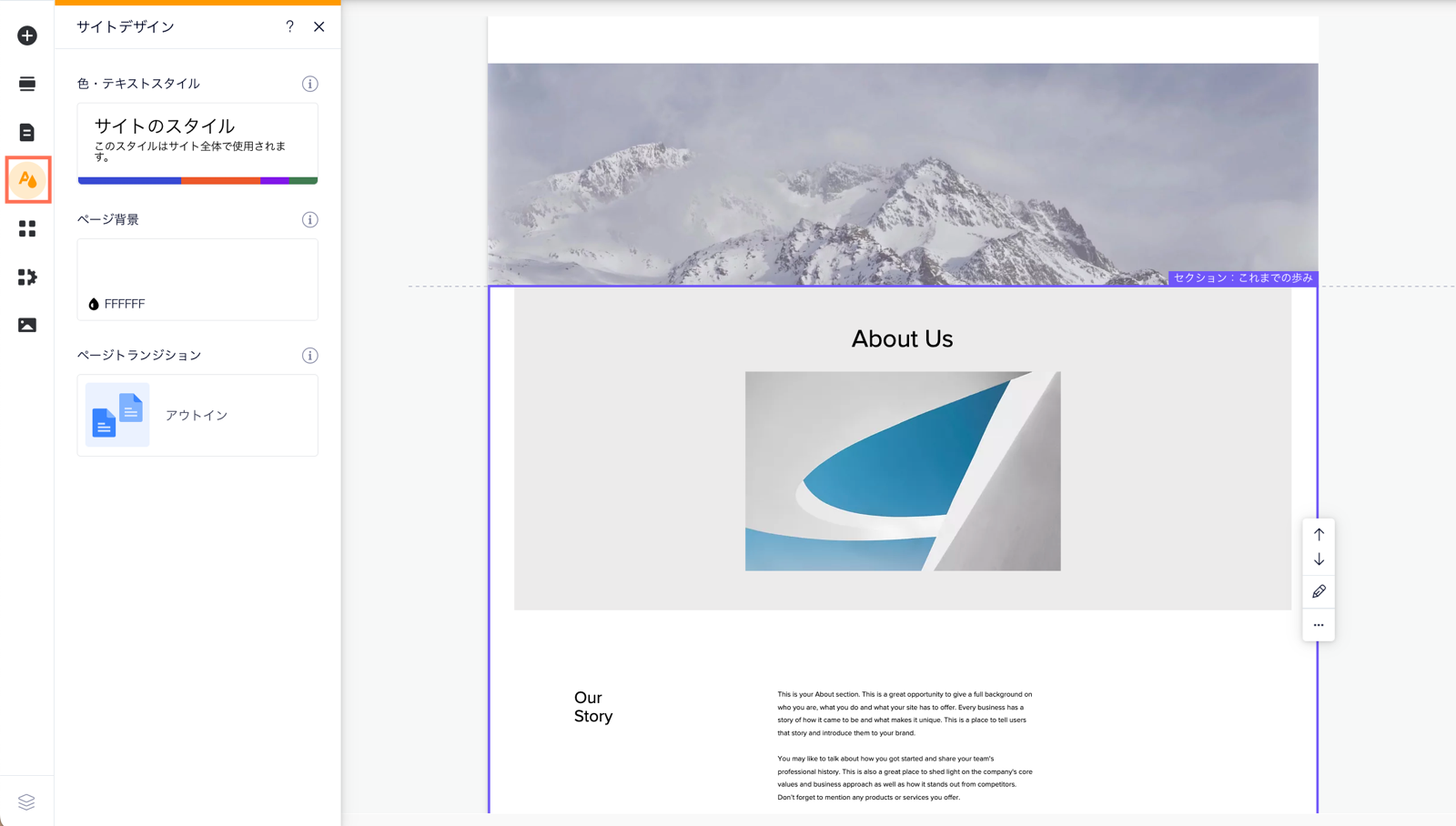The width and height of the screenshot is (1456, 826).
Task: Click the pencil edit section icon
Action: click(x=1319, y=591)
